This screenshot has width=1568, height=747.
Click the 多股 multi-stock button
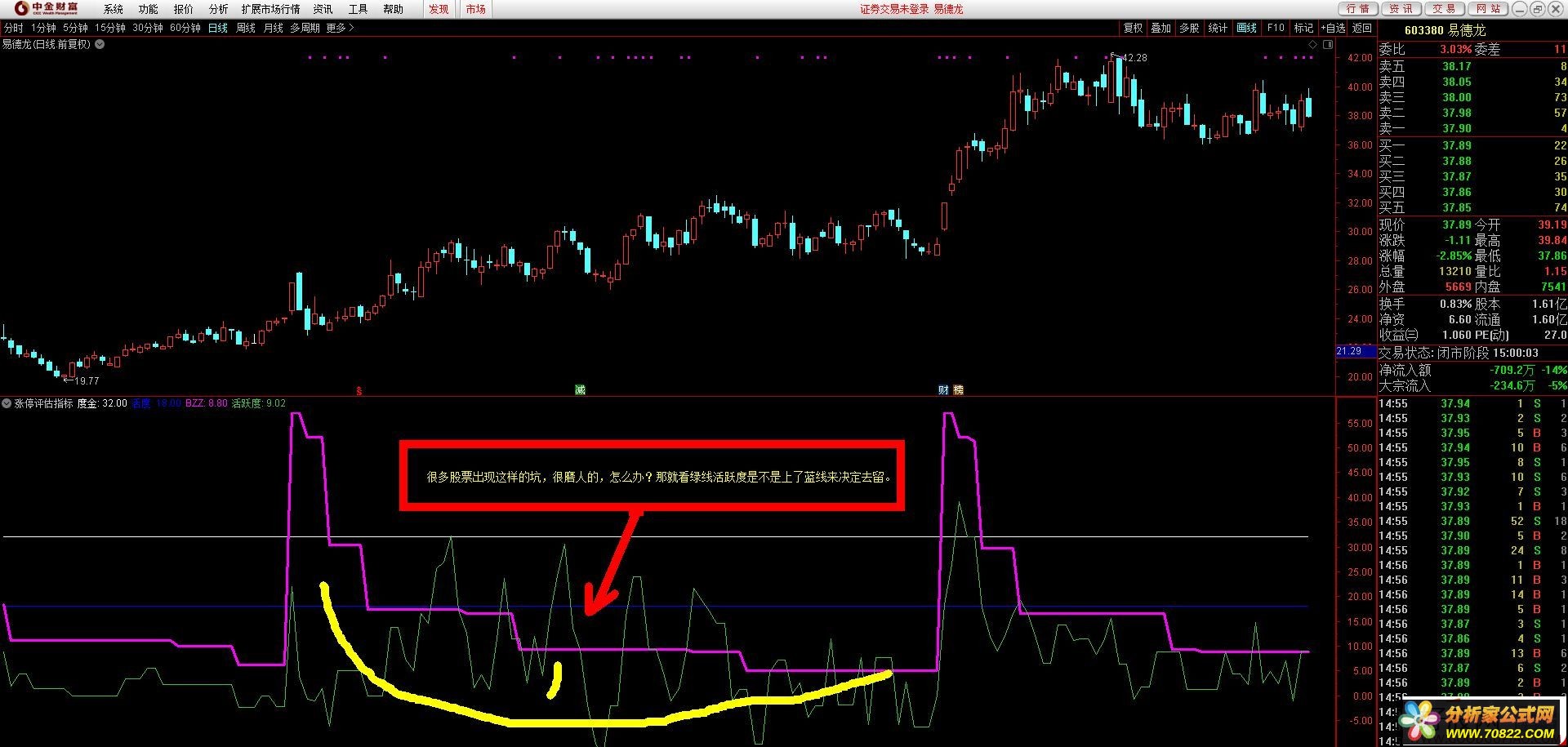coord(1189,28)
